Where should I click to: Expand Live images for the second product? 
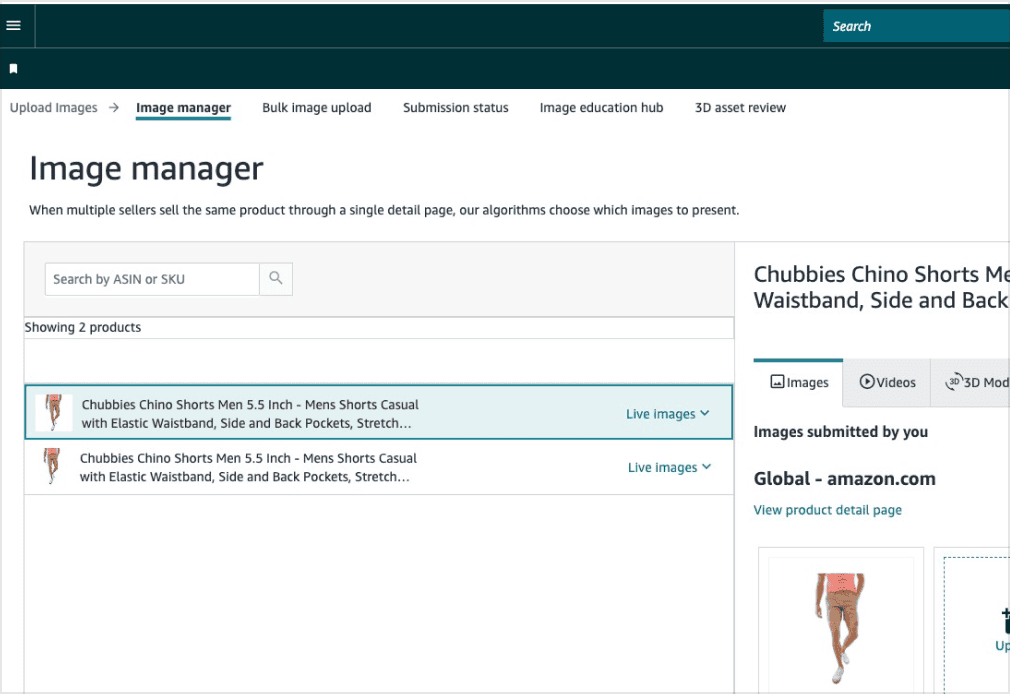[669, 467]
